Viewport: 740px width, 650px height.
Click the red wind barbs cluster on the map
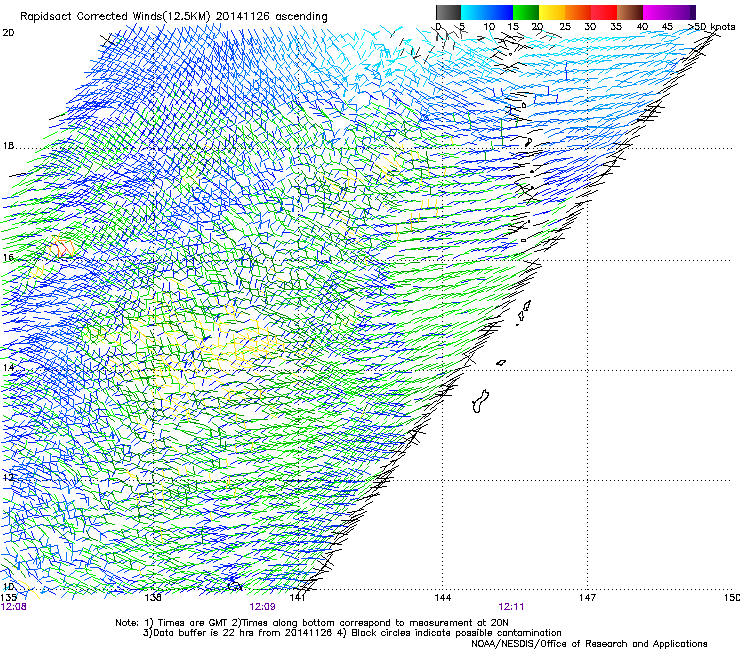(x=62, y=247)
